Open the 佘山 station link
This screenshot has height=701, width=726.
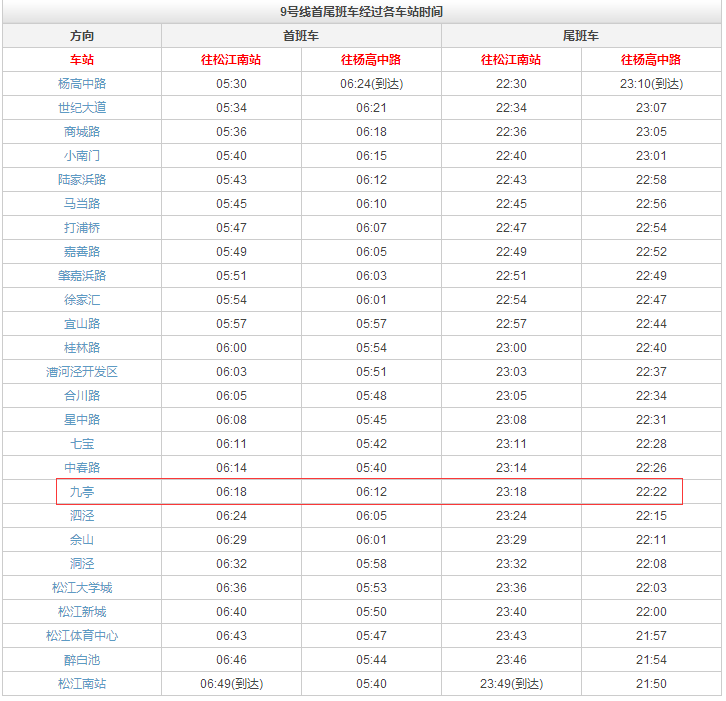(82, 540)
